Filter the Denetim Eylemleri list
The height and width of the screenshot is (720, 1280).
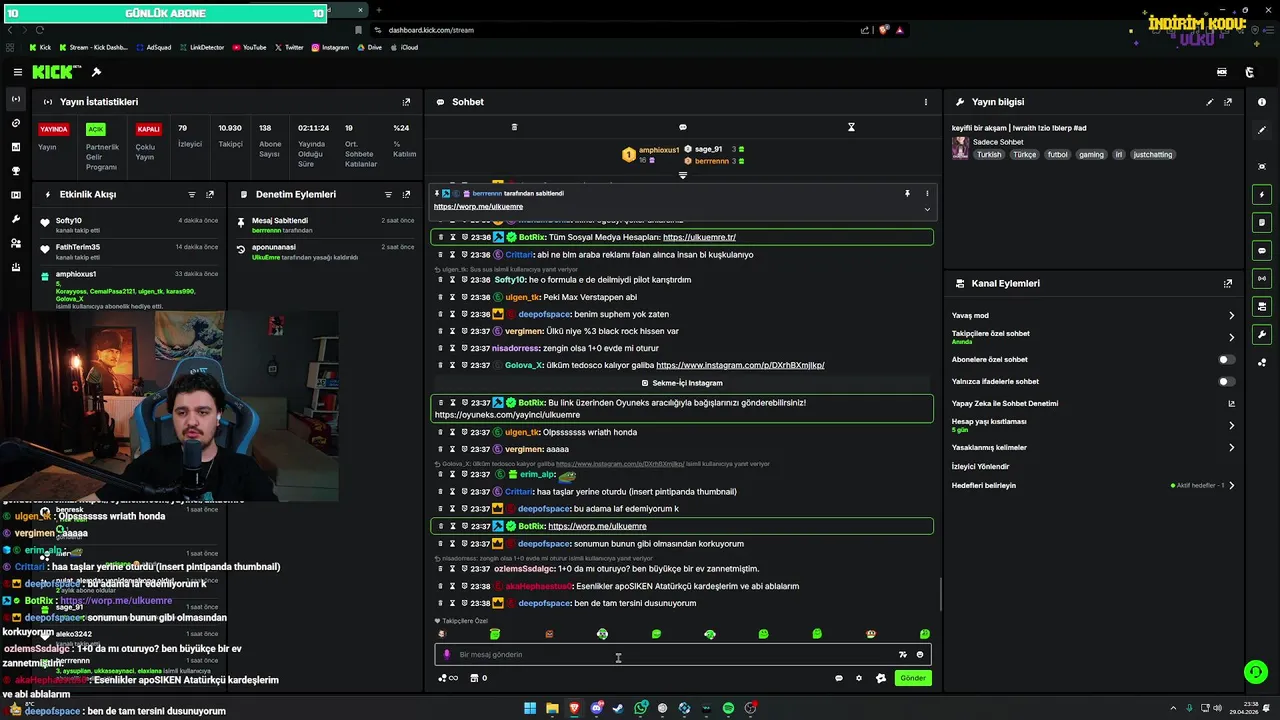tap(388, 194)
